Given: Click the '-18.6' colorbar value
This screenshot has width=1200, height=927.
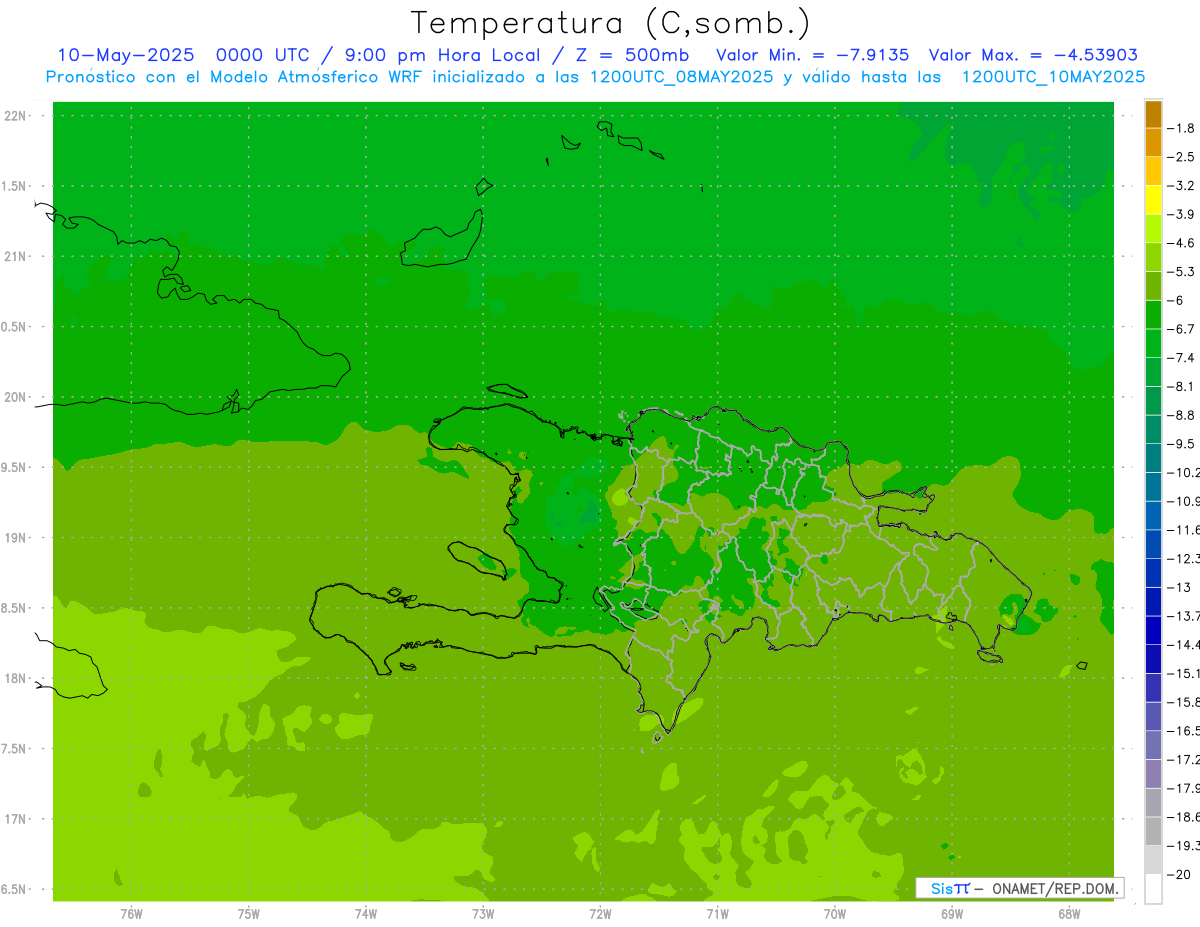Looking at the screenshot, I should point(1183,817).
